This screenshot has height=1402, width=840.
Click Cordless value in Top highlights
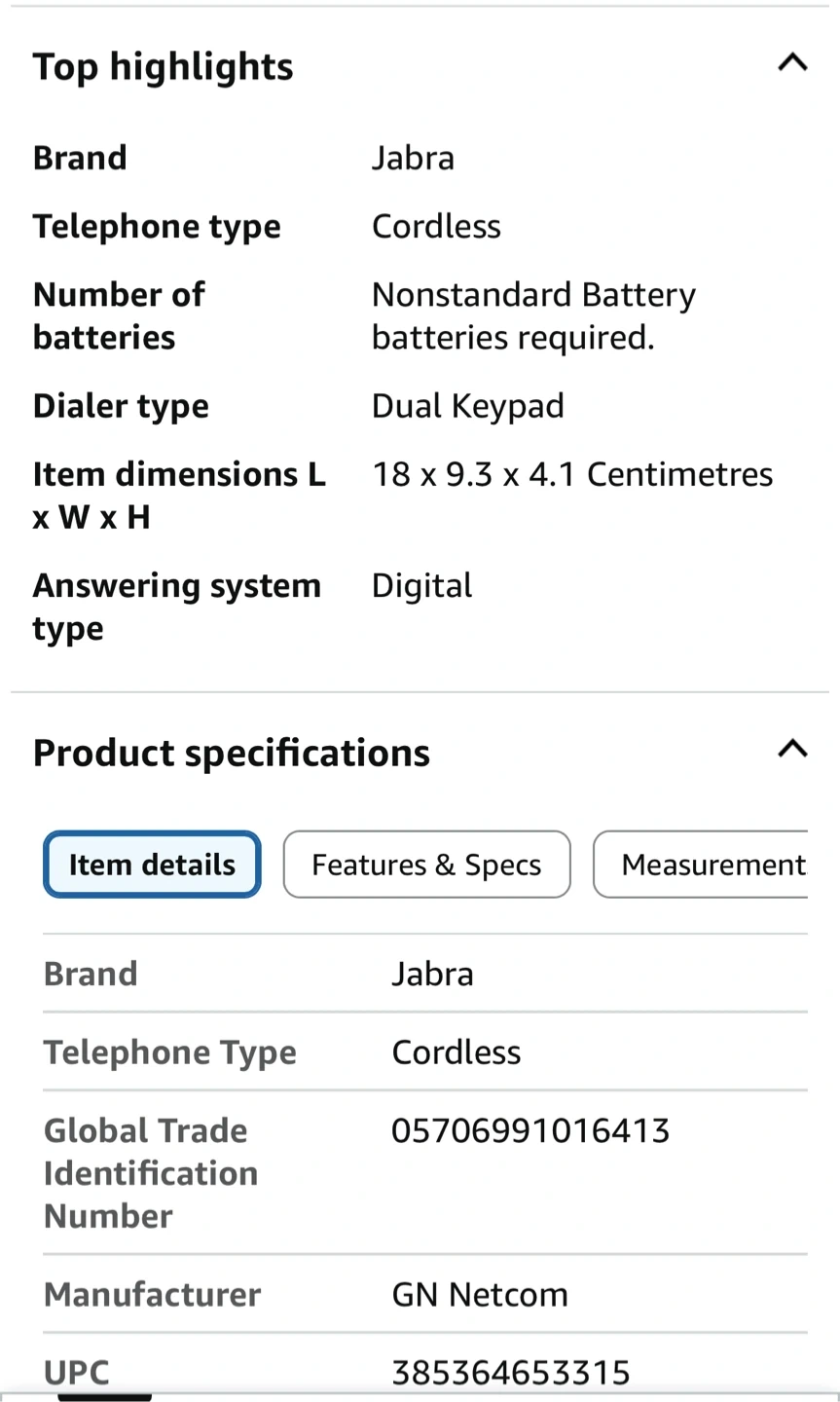click(436, 226)
